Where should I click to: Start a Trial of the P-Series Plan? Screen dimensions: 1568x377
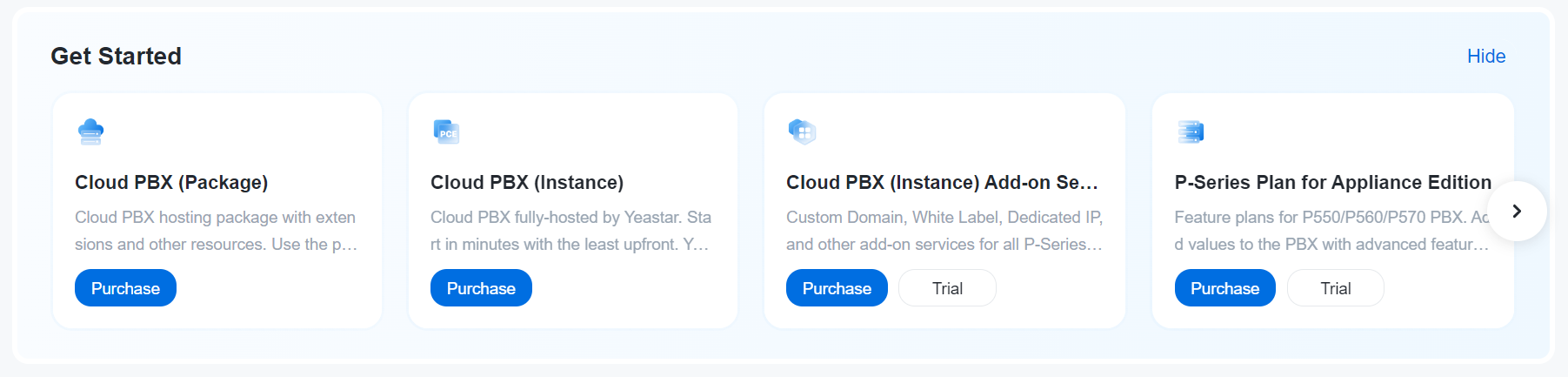(1335, 288)
